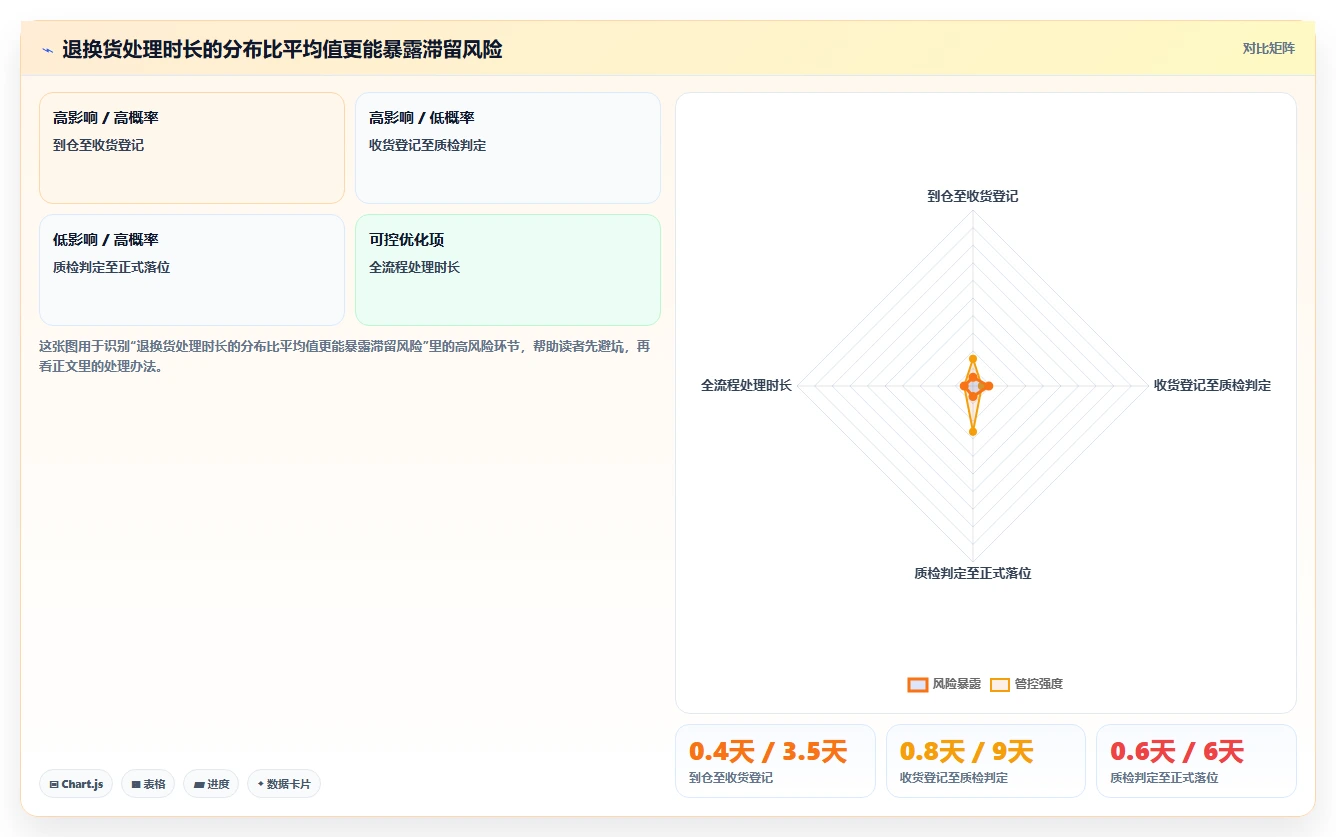Toggle the 风险暴露 legend swatch

(917, 684)
